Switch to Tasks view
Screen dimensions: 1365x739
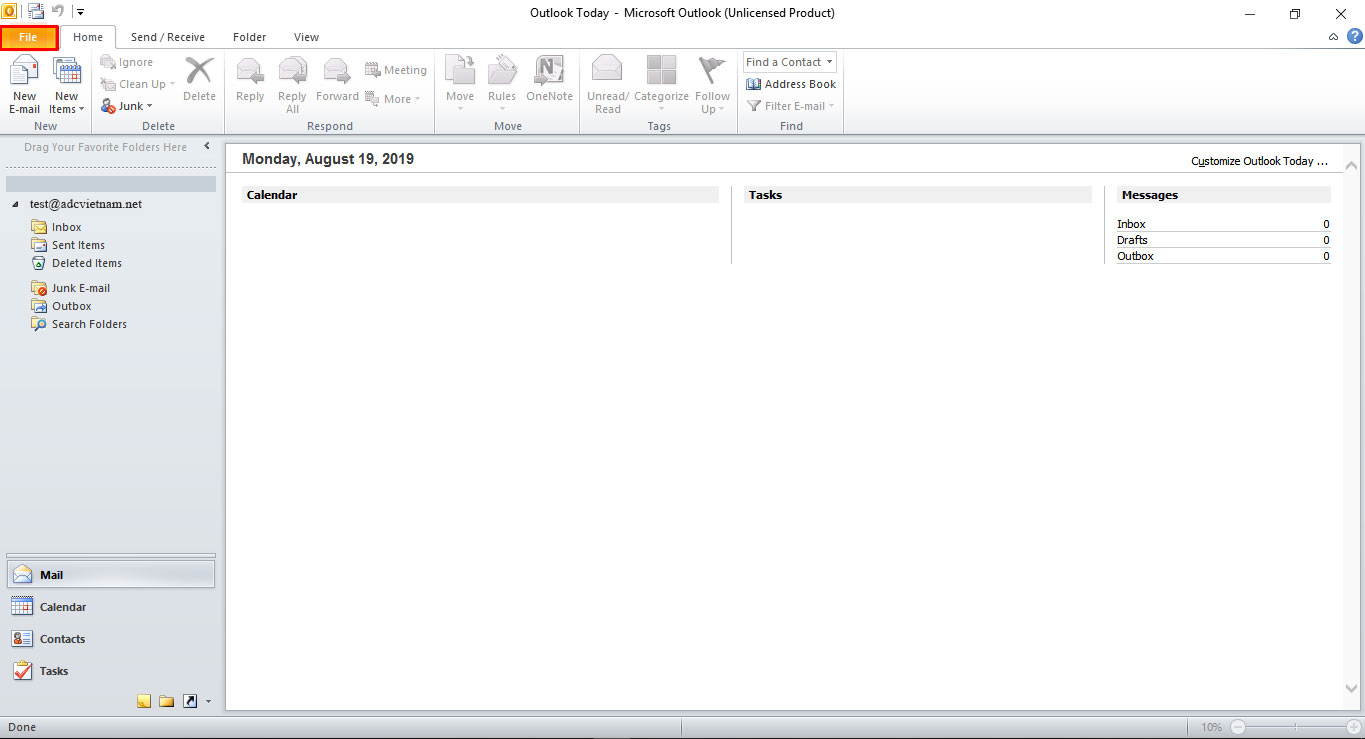[x=110, y=671]
